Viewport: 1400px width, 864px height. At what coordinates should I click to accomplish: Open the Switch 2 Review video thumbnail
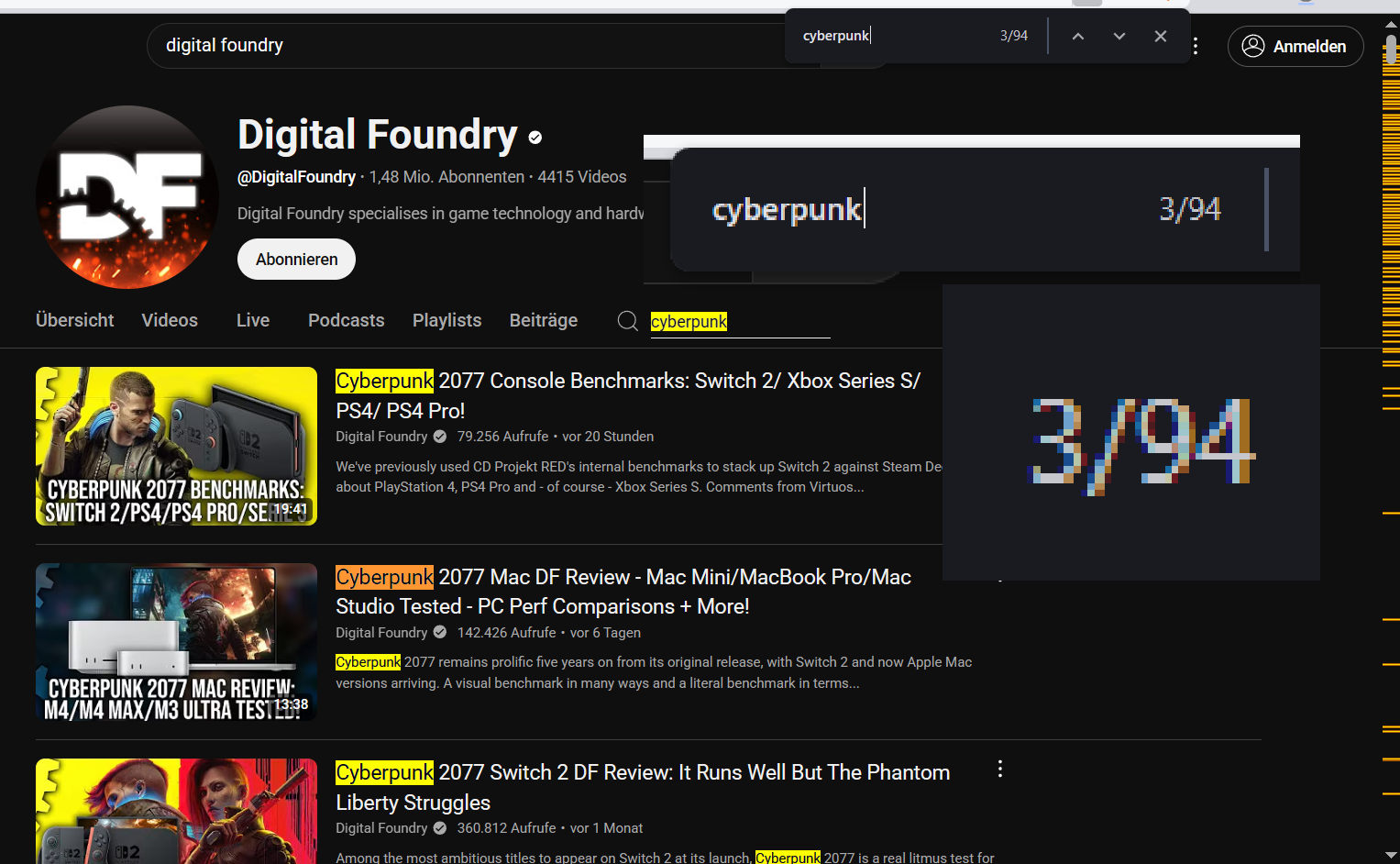176,811
